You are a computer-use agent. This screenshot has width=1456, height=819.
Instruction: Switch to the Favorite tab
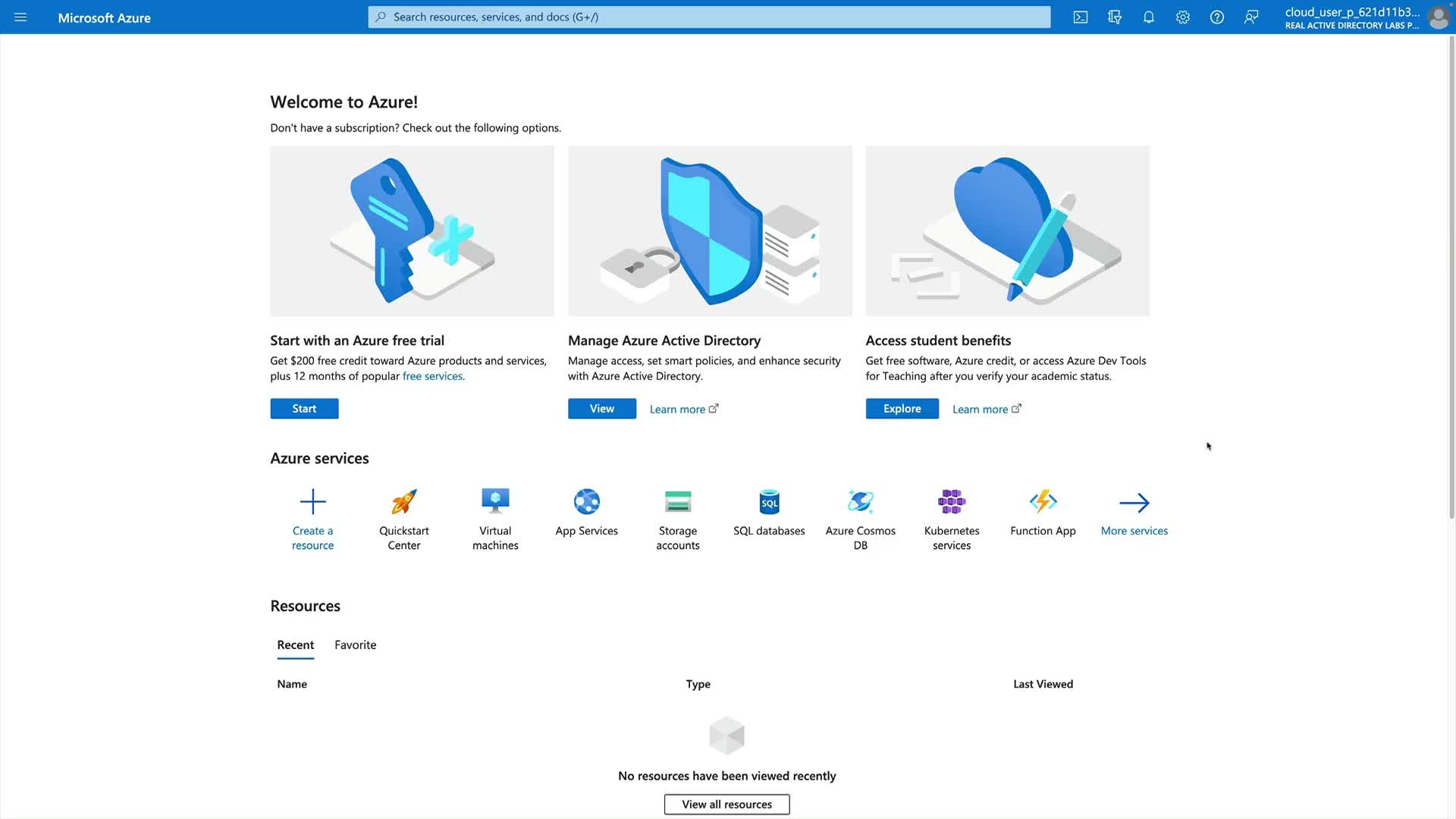(355, 645)
